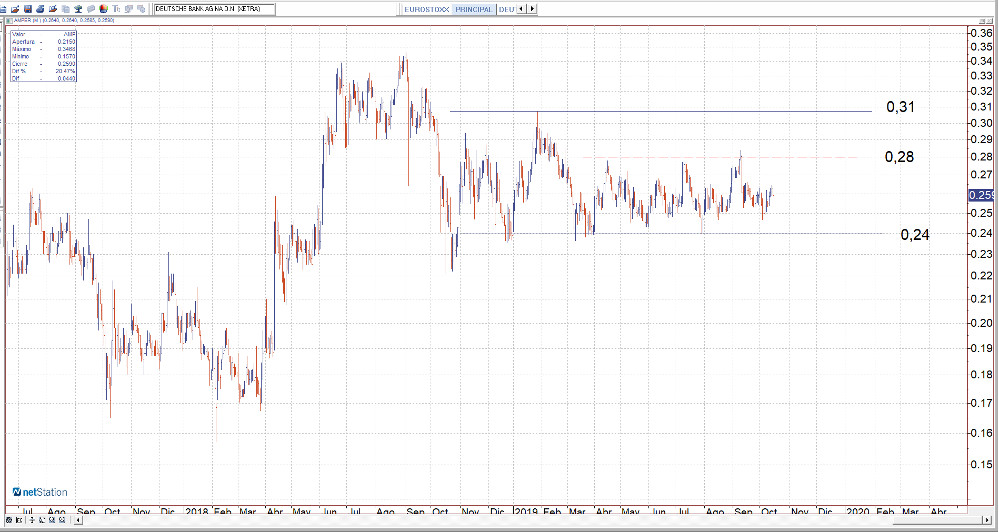Open the partially visible DEU tab

[x=506, y=10]
